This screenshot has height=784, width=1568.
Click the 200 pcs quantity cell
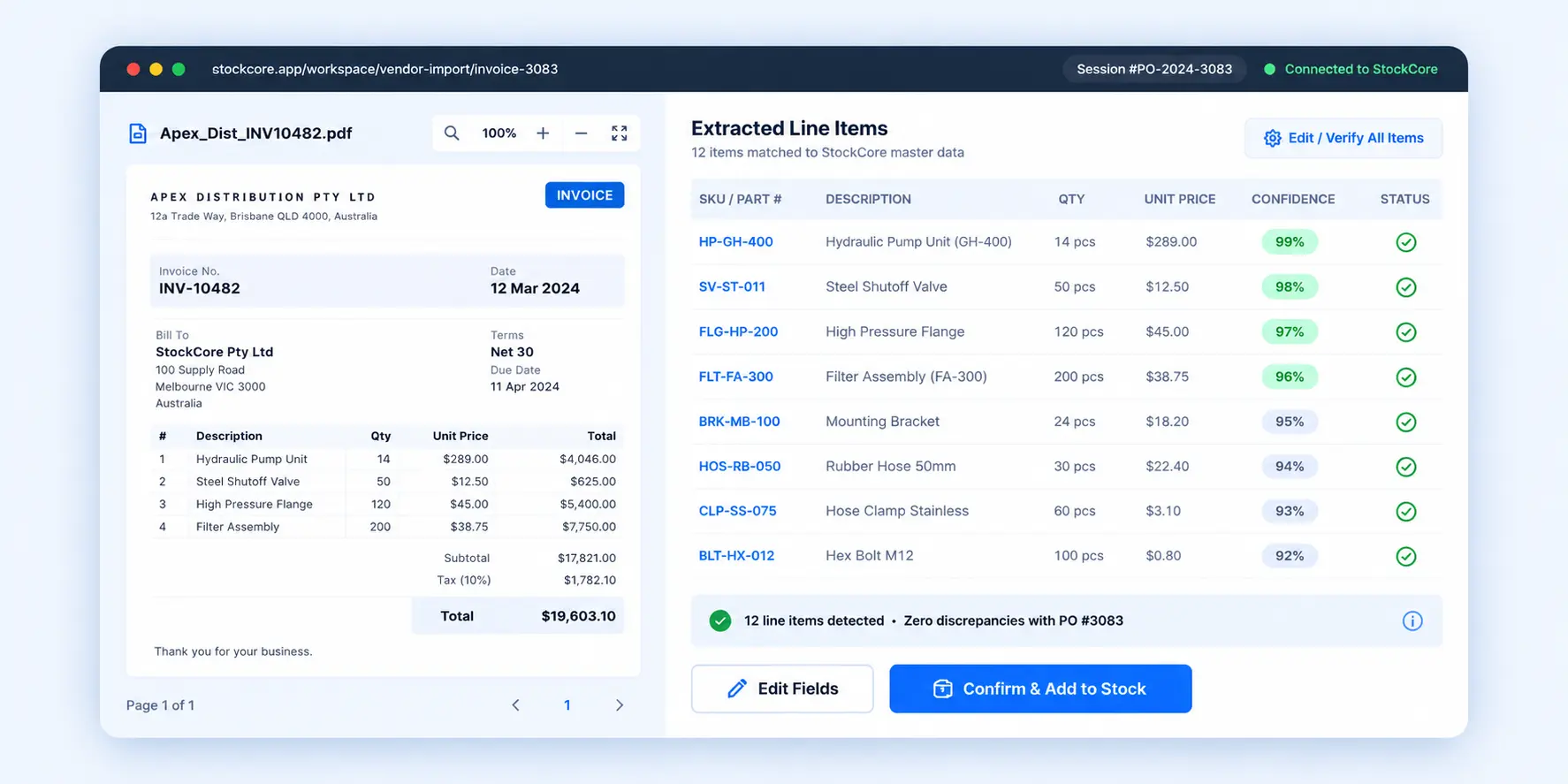pyautogui.click(x=1078, y=377)
